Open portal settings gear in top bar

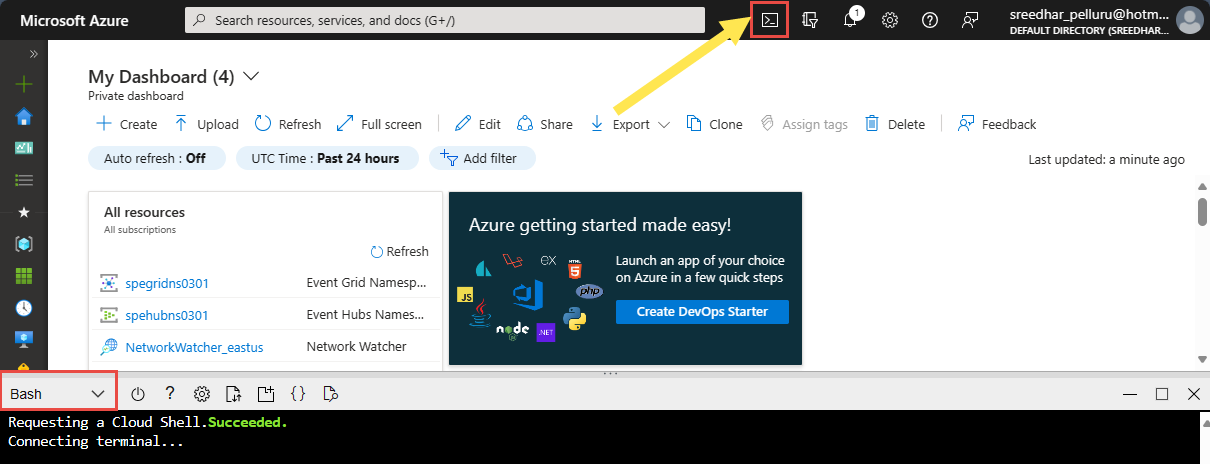pos(890,20)
